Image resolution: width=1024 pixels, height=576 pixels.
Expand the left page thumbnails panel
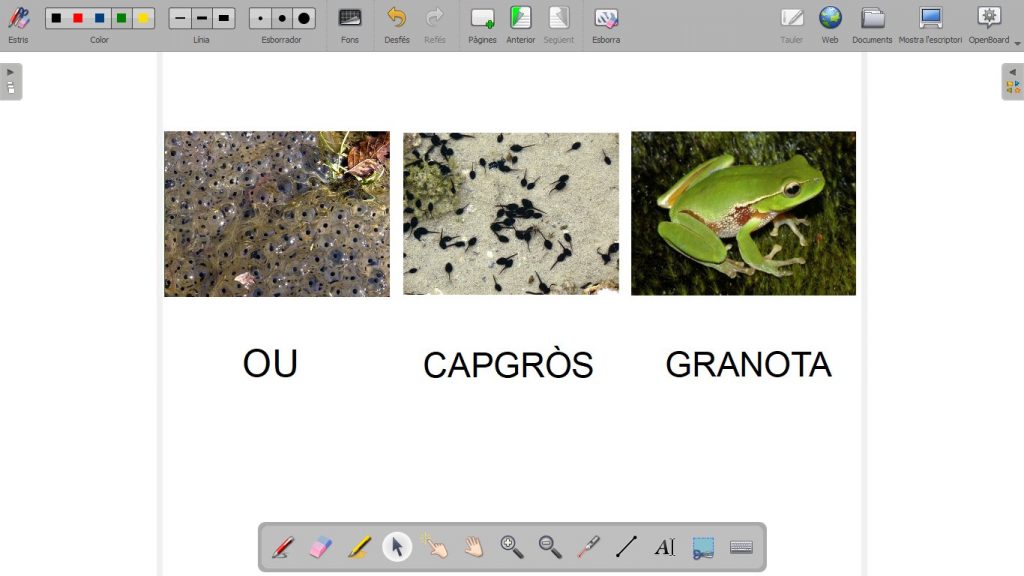pyautogui.click(x=10, y=80)
